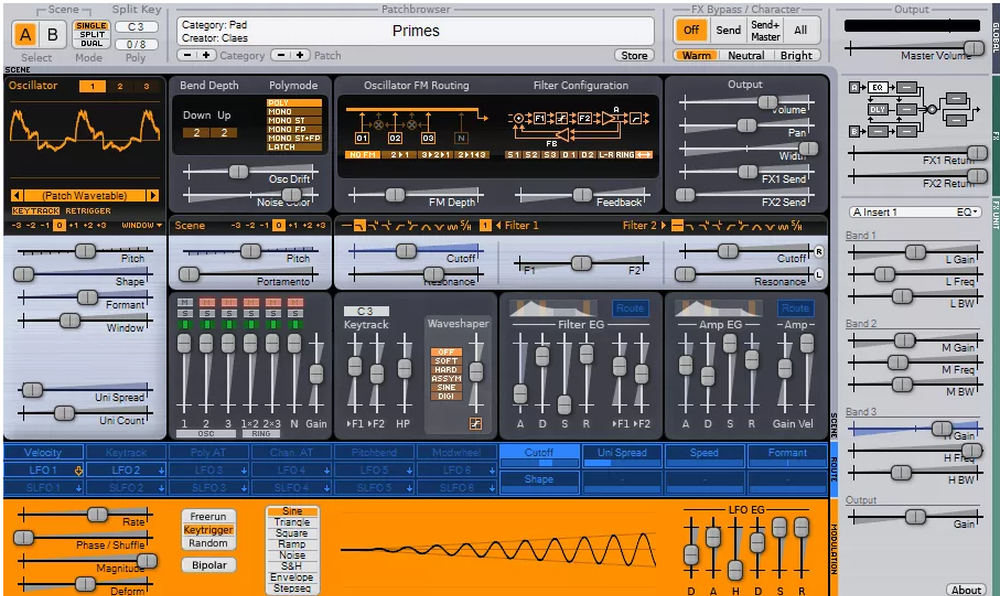Click the Store patch button
Image resolution: width=1000 pixels, height=596 pixels.
click(635, 55)
